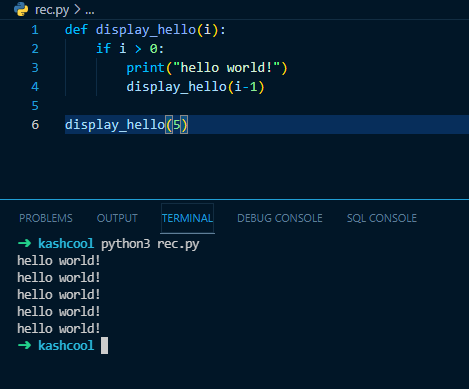
Task: Switch to the PROBLEMS tab
Action: click(x=46, y=218)
